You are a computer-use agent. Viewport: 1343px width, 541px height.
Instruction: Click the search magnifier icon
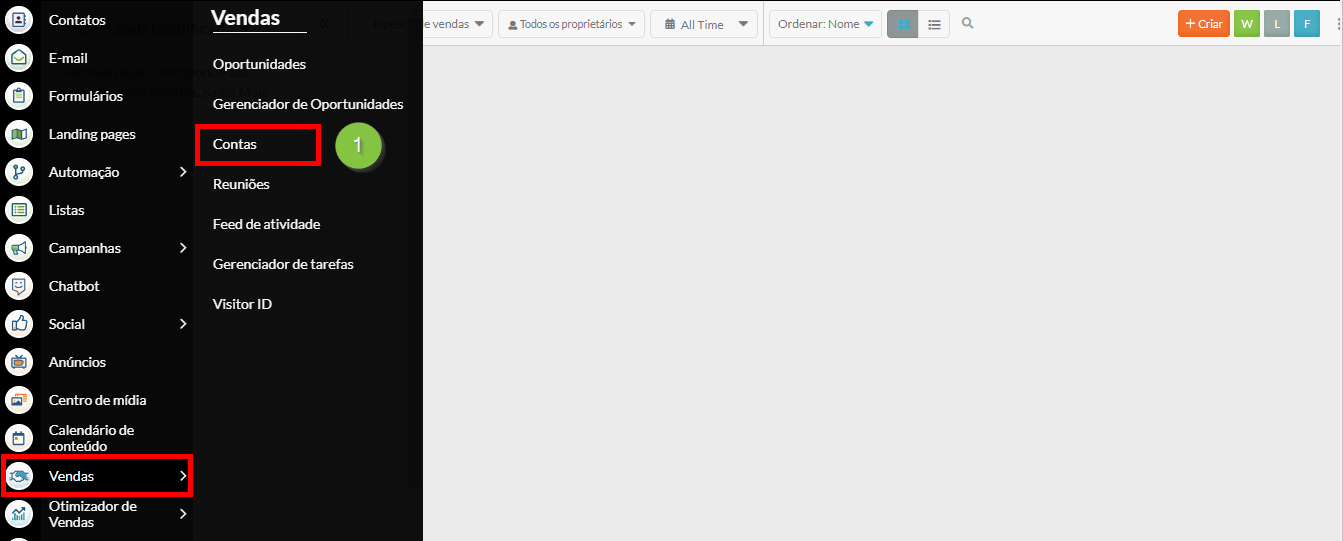[x=967, y=24]
